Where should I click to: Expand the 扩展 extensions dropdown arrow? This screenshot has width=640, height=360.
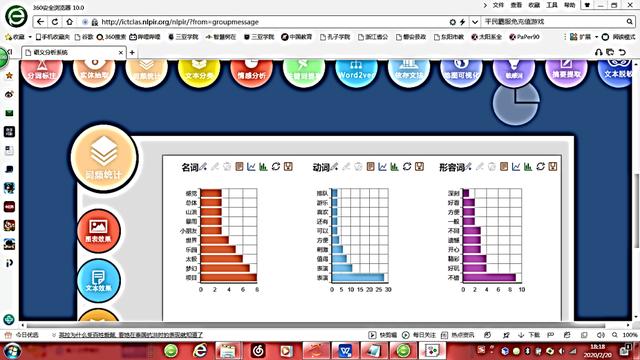tap(596, 37)
